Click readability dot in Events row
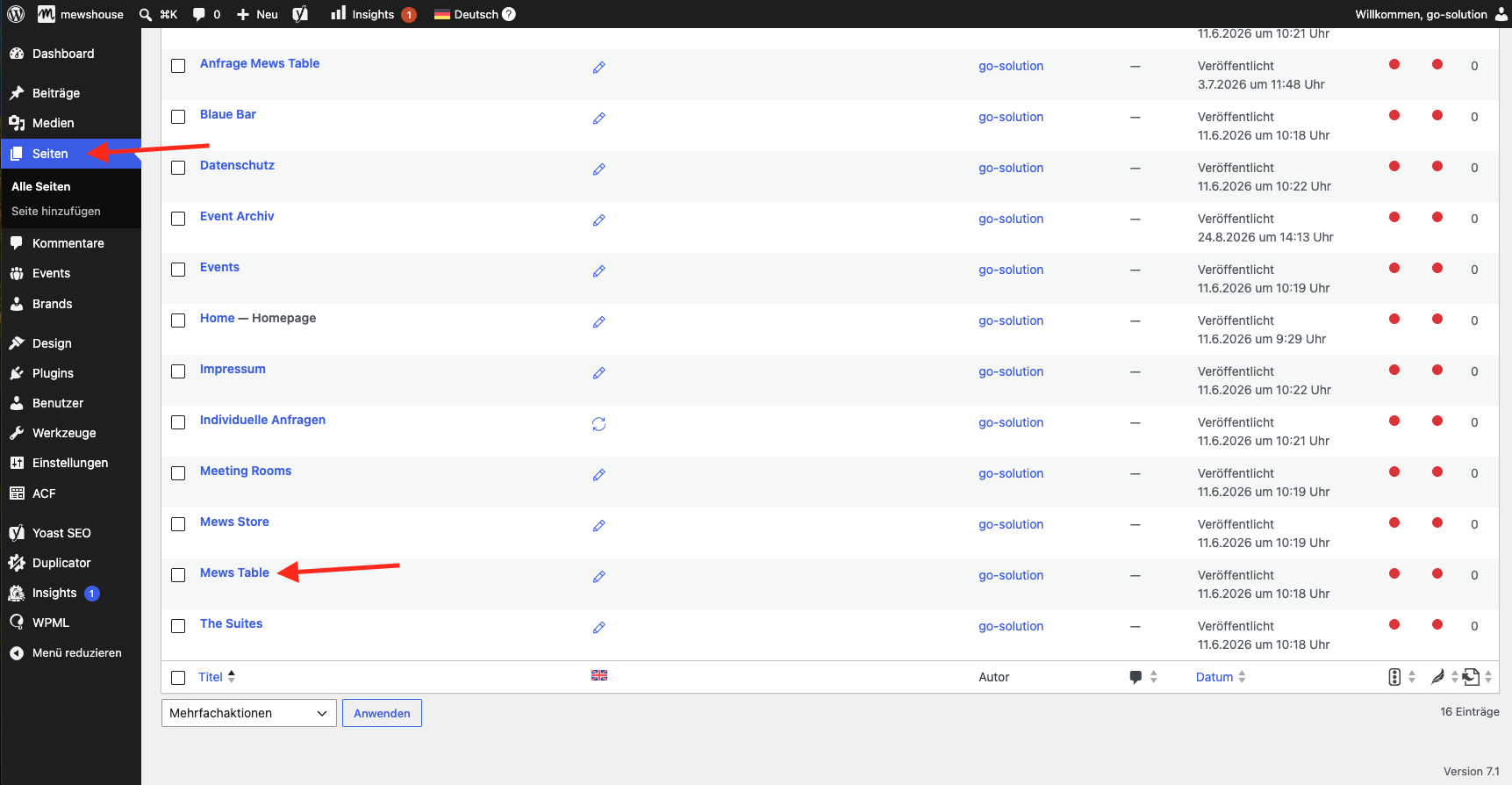The width and height of the screenshot is (1512, 785). point(1437,269)
